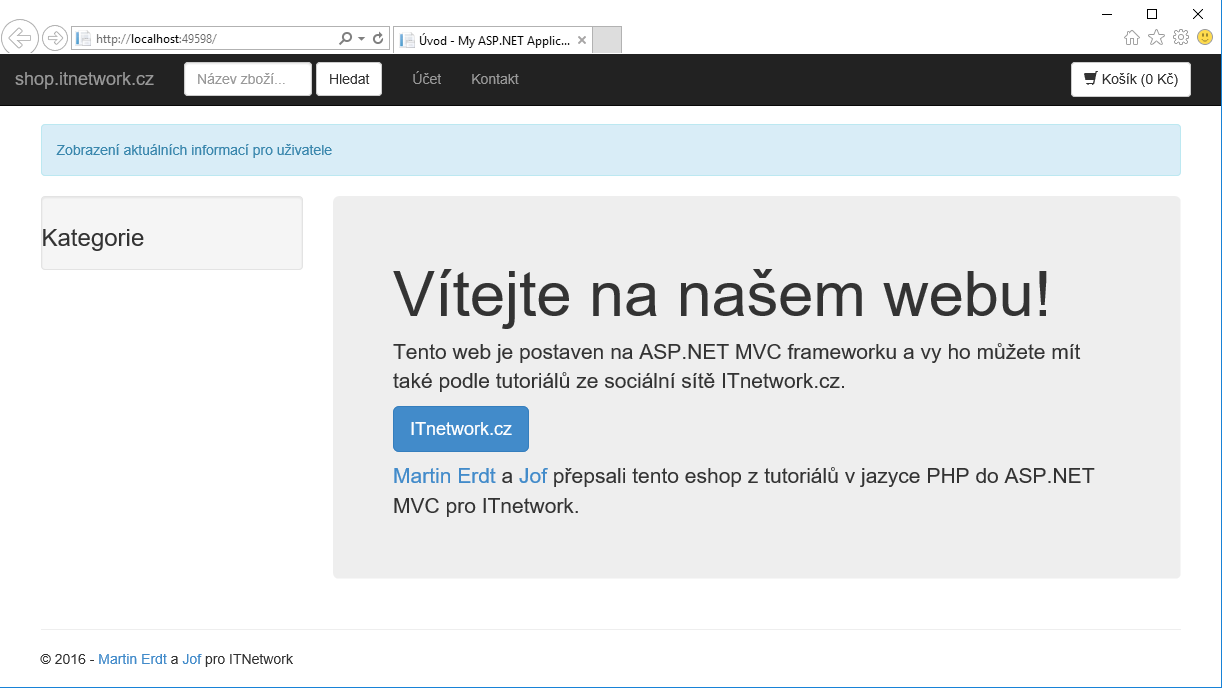Click the Hledat search button

[x=349, y=79]
